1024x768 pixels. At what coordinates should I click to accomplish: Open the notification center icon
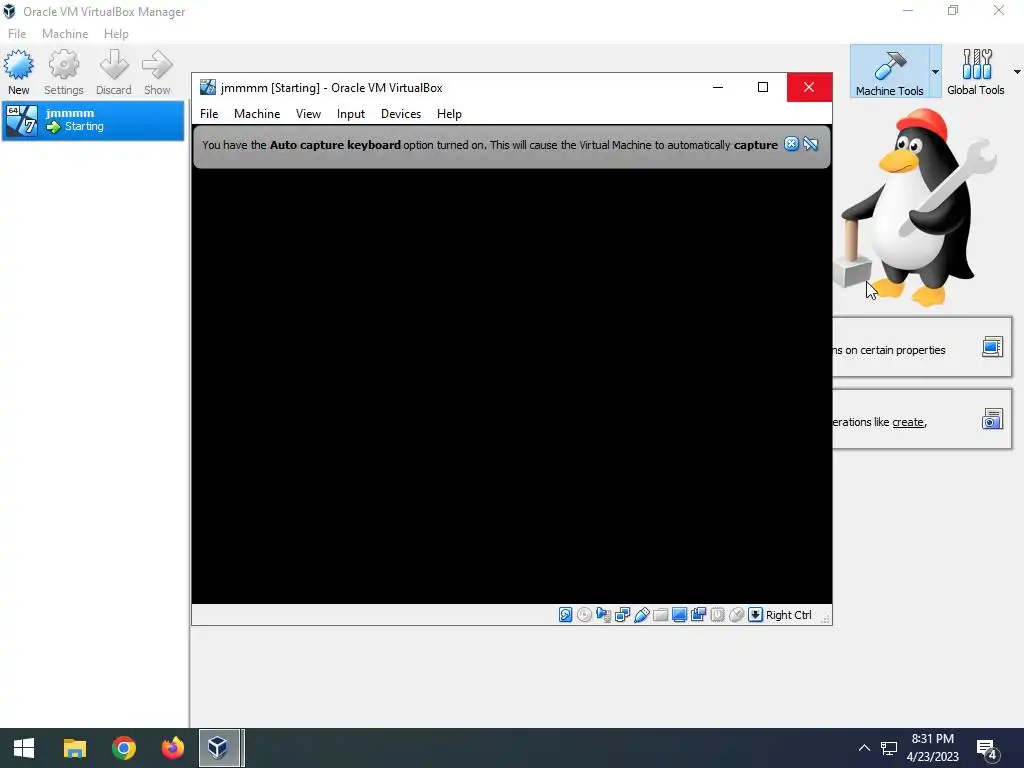pos(987,748)
